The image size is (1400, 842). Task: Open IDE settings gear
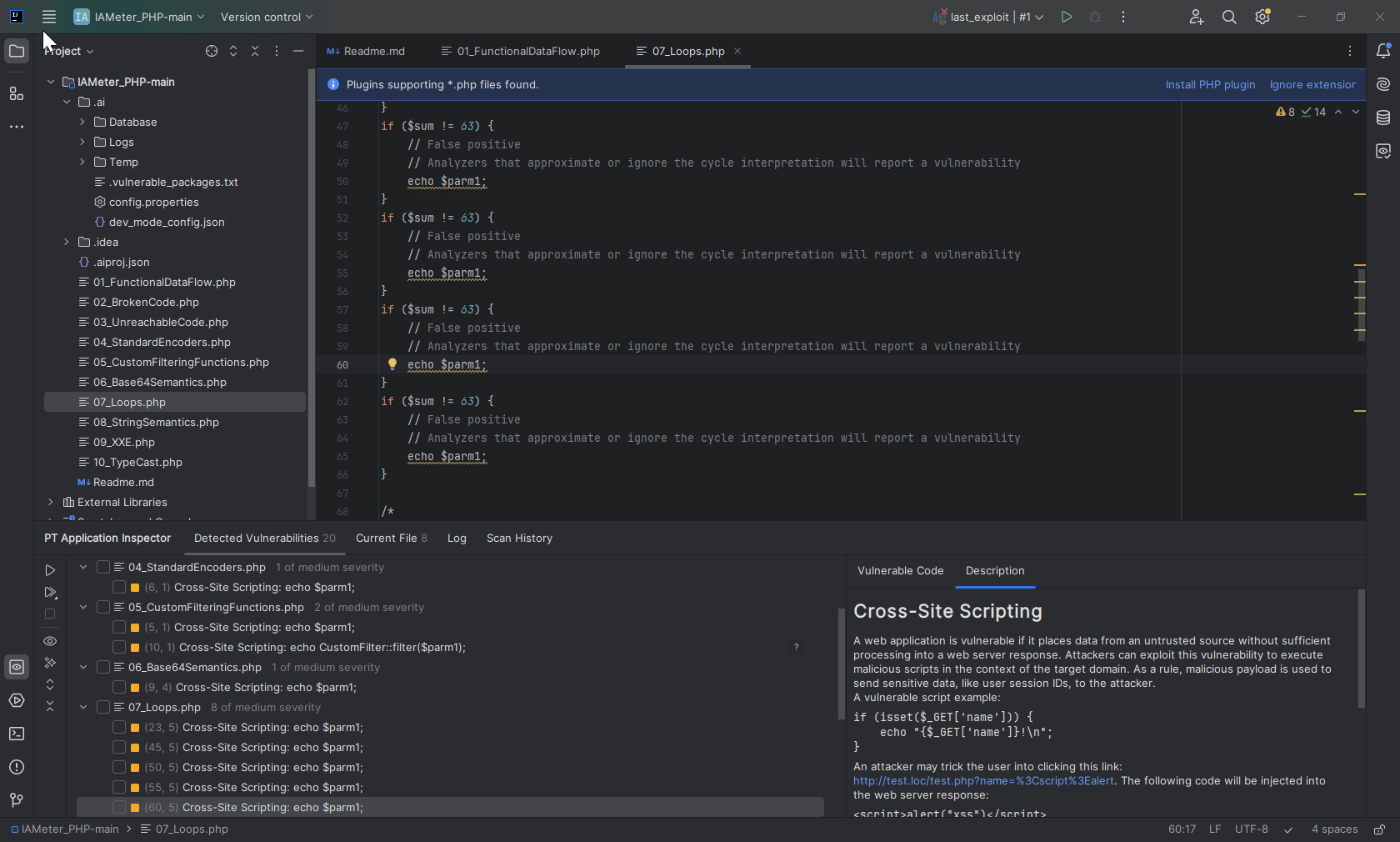(x=1262, y=17)
